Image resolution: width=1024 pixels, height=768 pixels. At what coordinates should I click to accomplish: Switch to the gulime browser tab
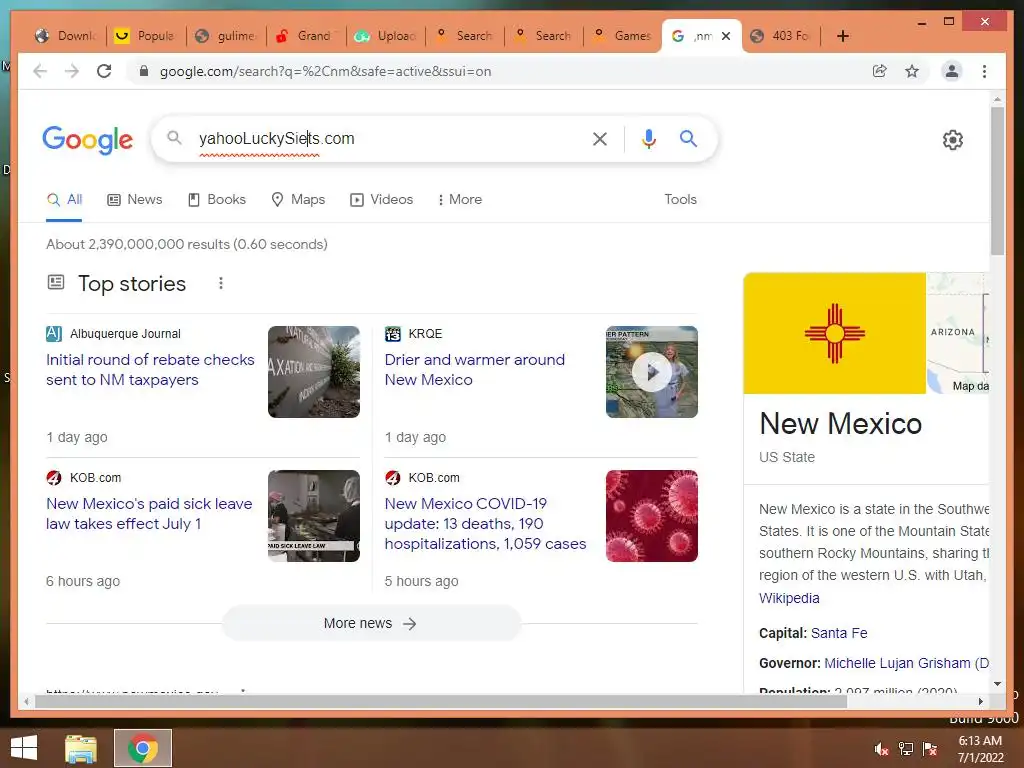(x=227, y=36)
